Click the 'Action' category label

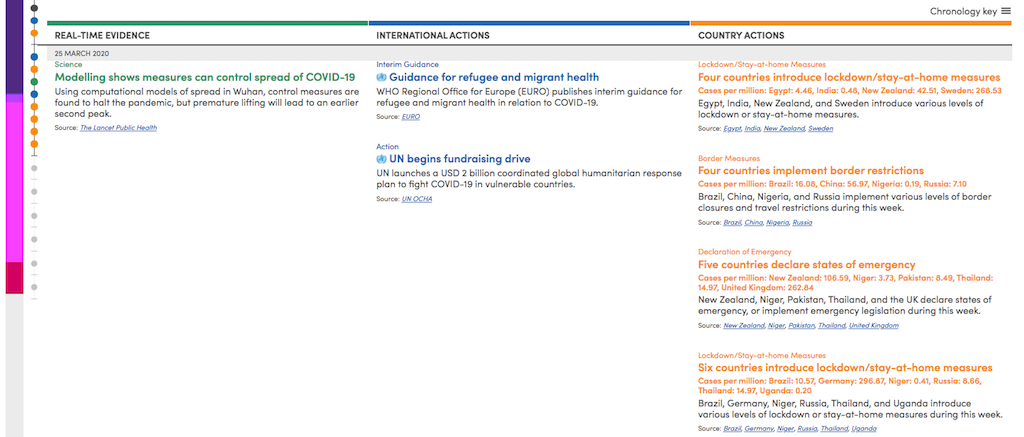tap(387, 146)
